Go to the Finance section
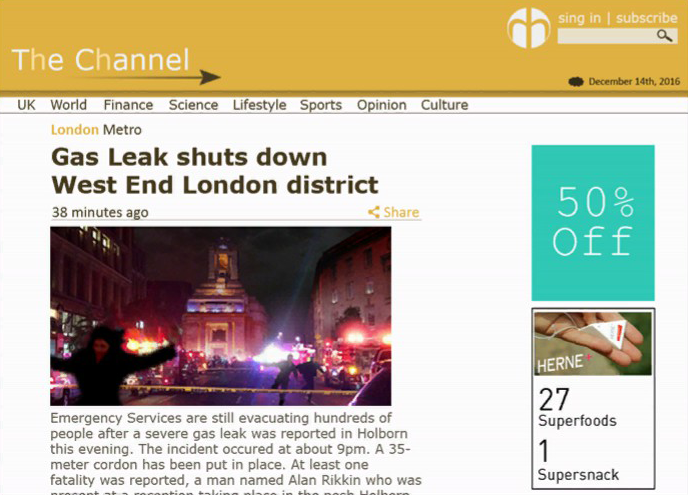 pos(128,105)
